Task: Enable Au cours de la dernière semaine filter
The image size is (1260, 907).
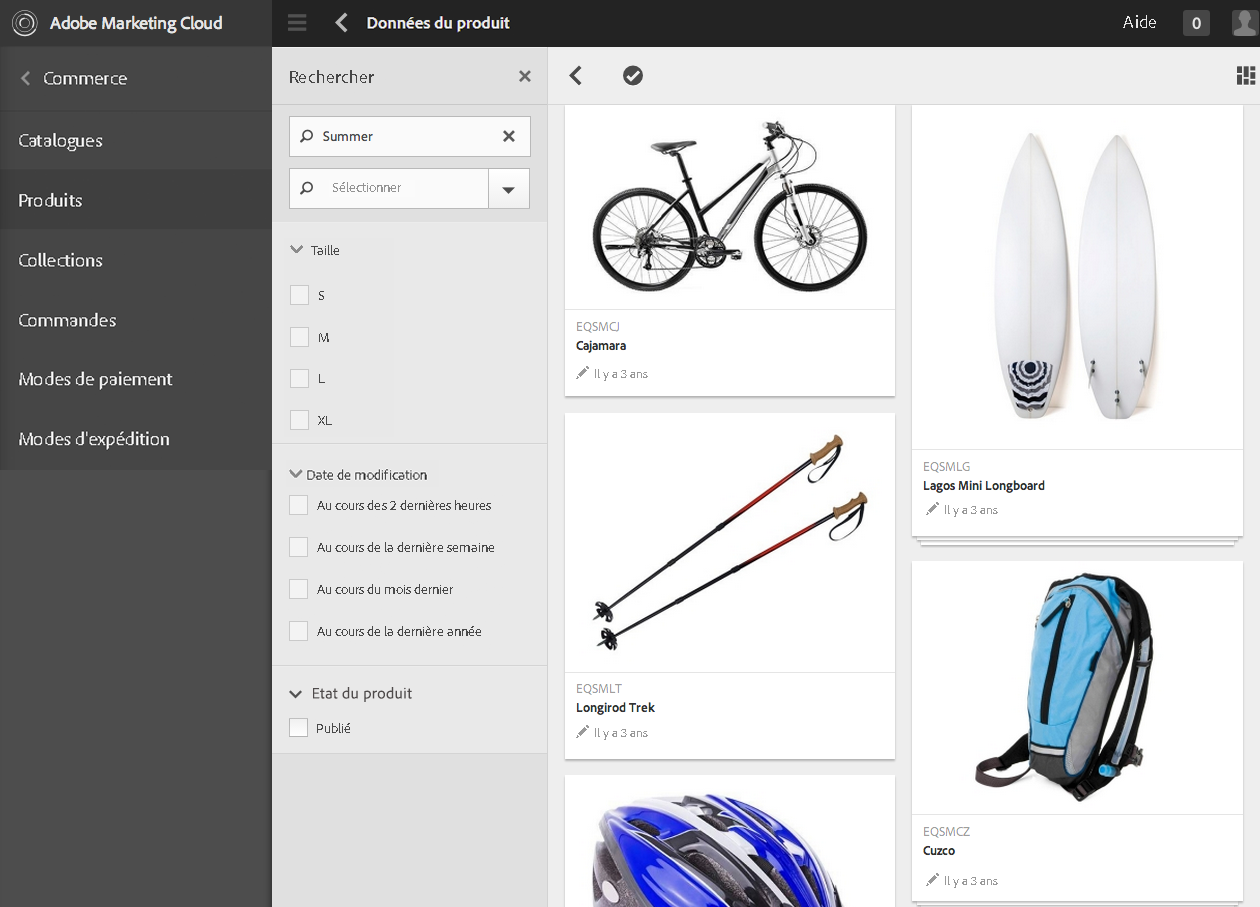Action: [x=298, y=547]
